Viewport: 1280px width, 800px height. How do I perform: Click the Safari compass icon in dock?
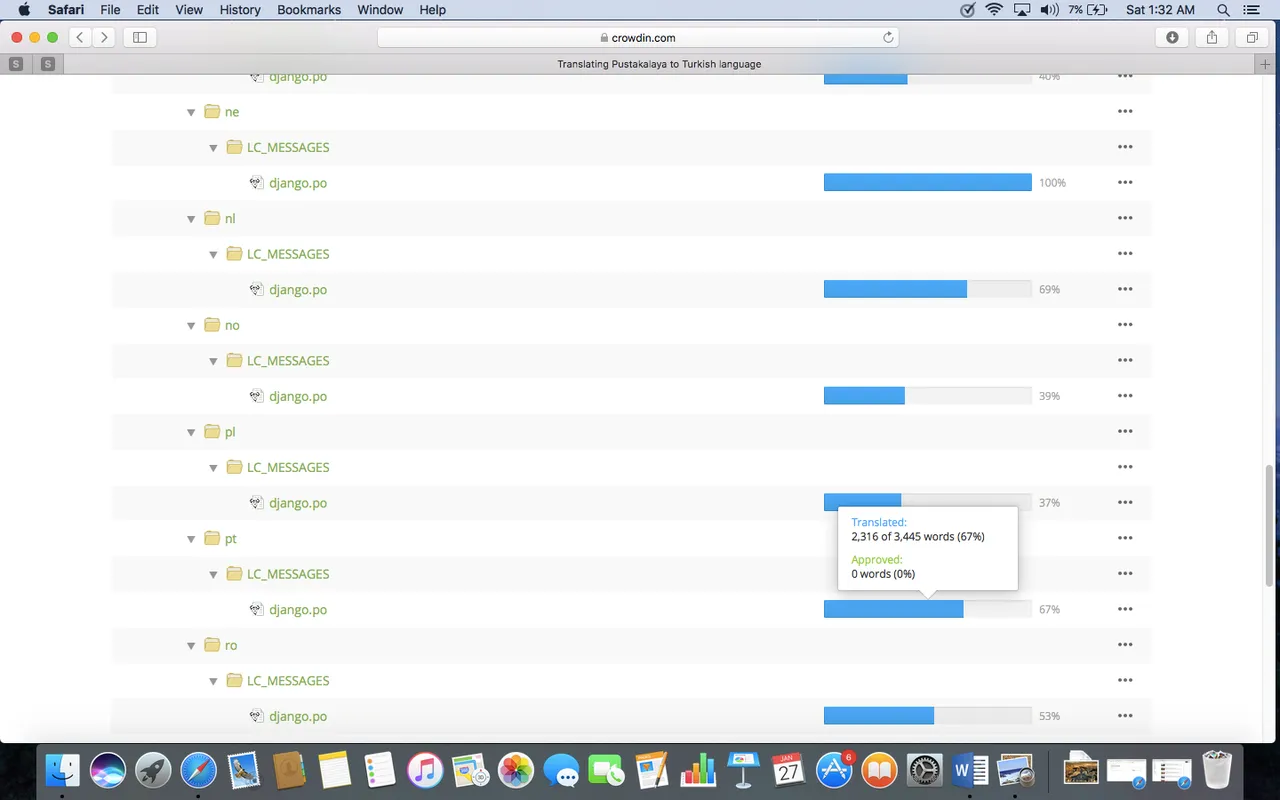coord(198,770)
